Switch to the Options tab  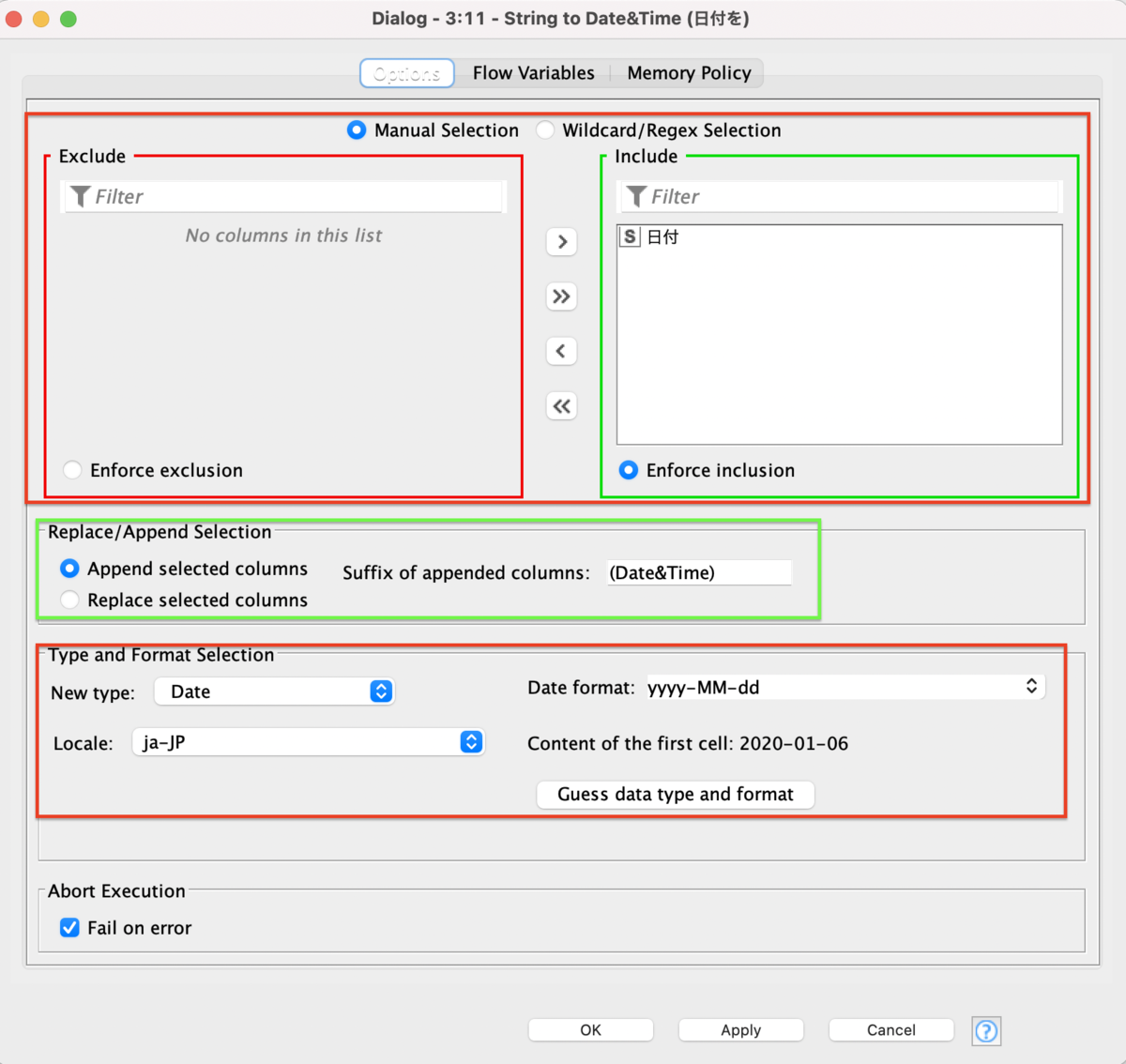tap(407, 73)
